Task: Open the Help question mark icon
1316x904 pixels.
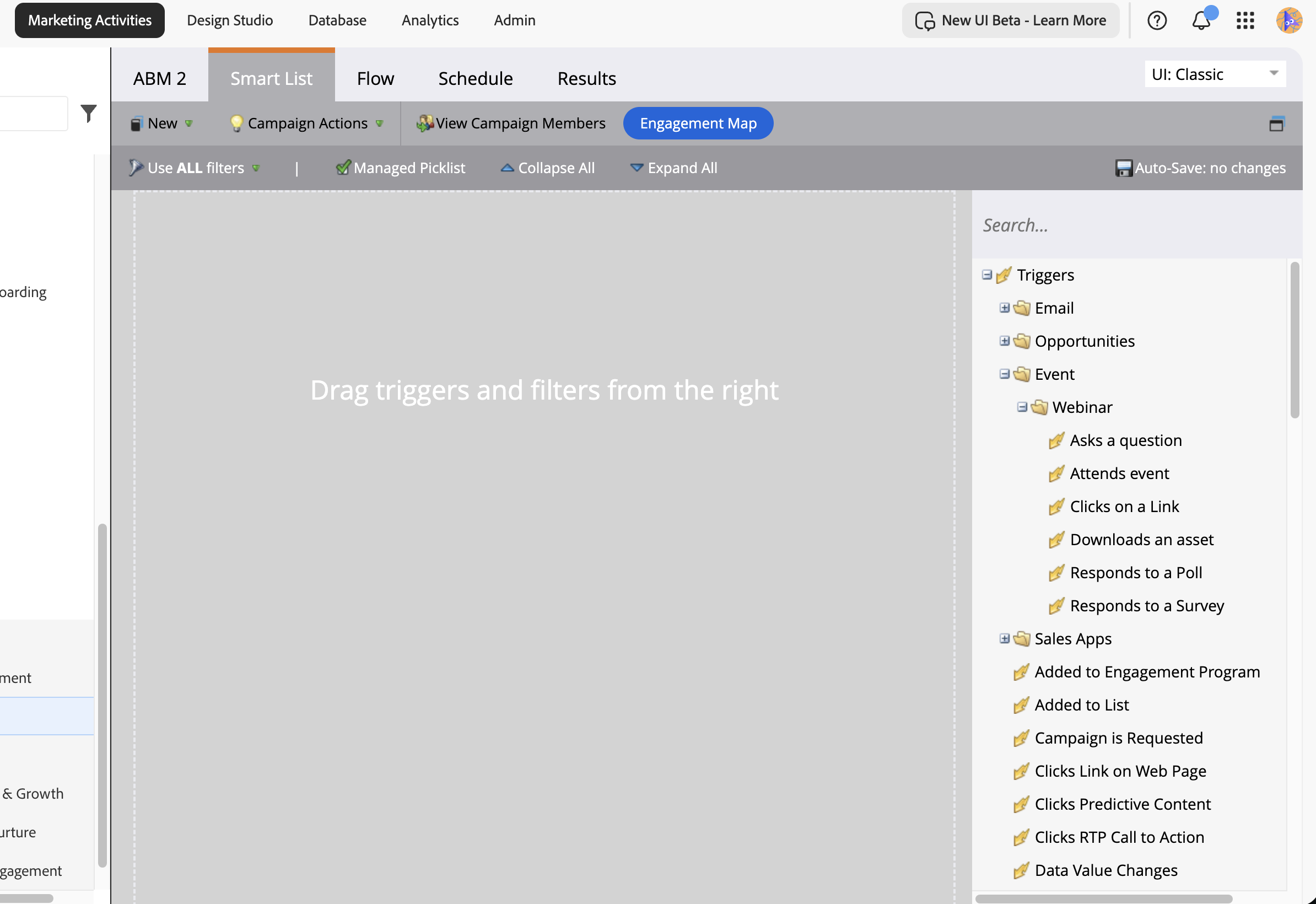Action: tap(1157, 20)
